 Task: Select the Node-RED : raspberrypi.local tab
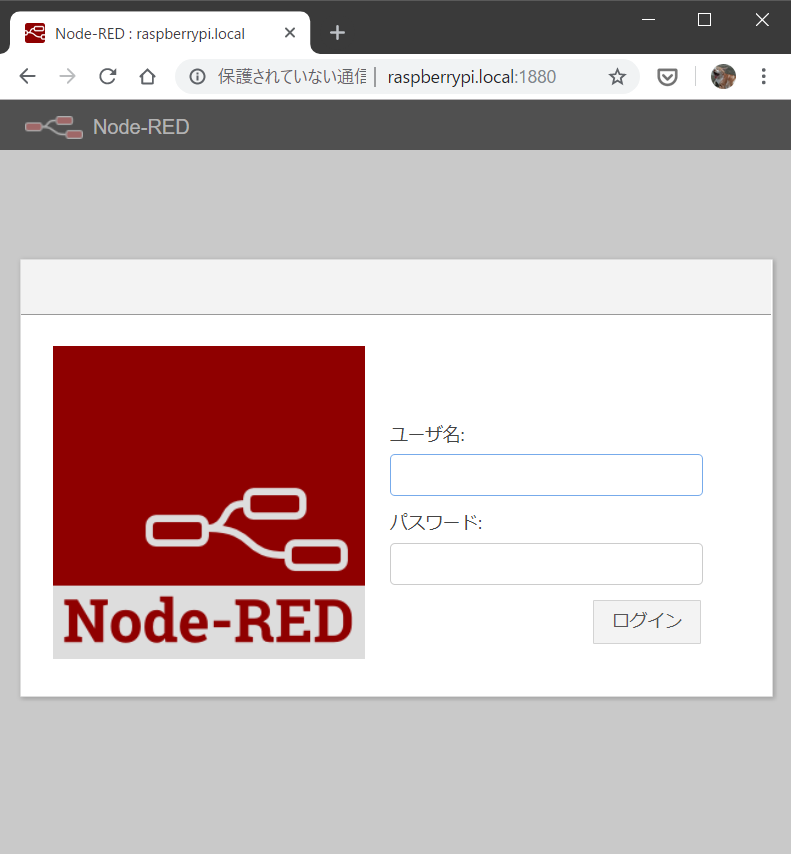coord(160,33)
